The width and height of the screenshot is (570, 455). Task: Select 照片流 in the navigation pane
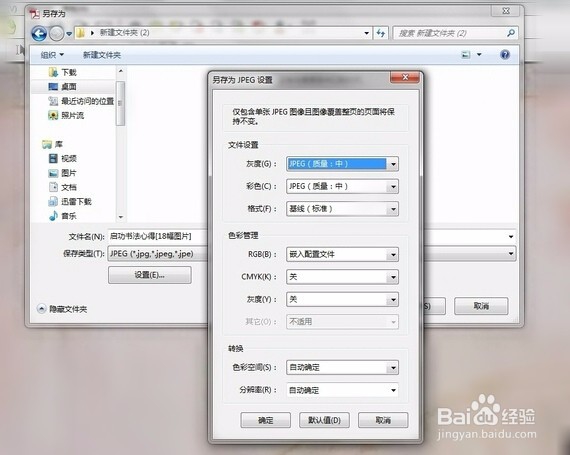(x=66, y=116)
